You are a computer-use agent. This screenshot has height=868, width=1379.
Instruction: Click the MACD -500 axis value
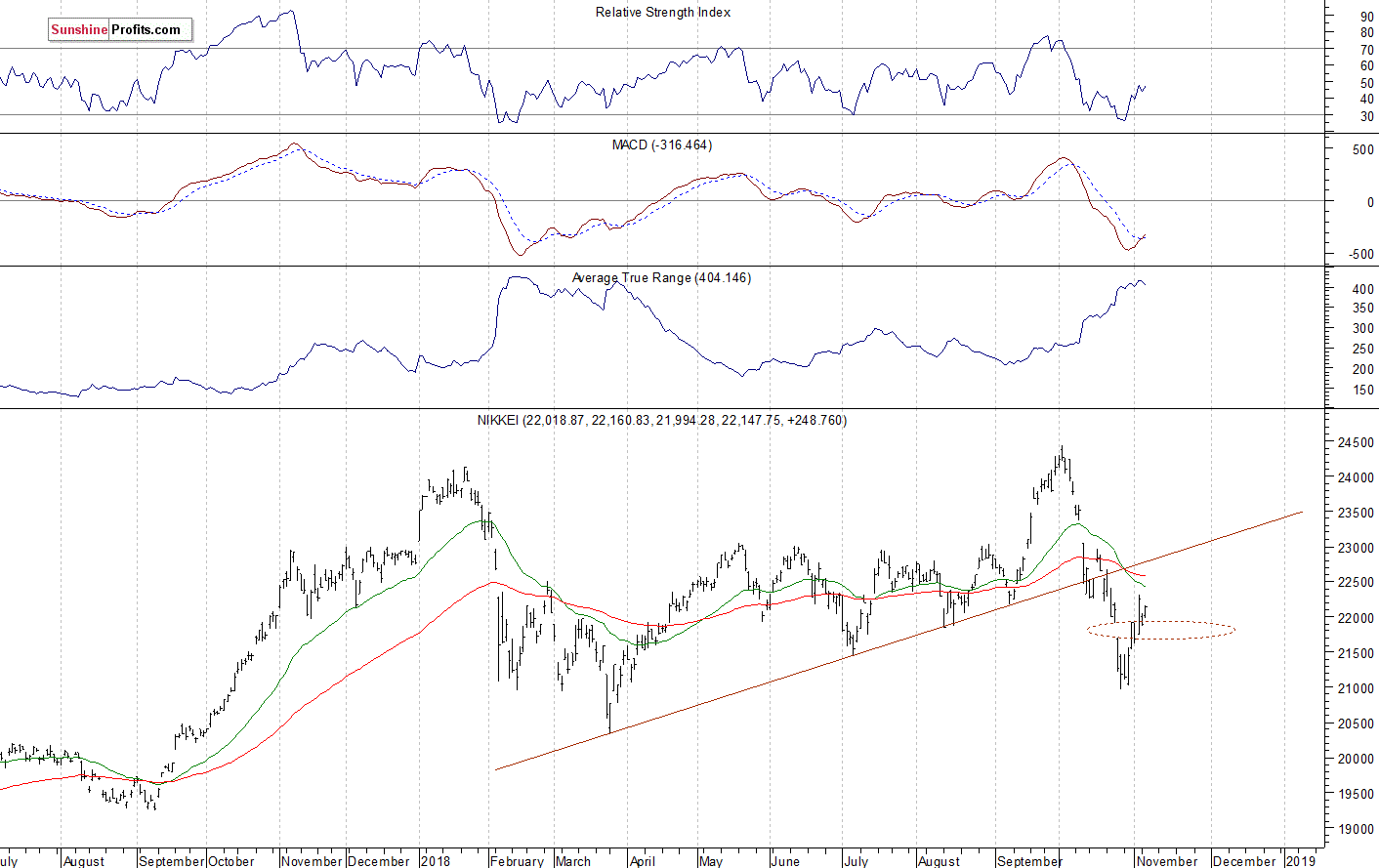tap(1360, 255)
